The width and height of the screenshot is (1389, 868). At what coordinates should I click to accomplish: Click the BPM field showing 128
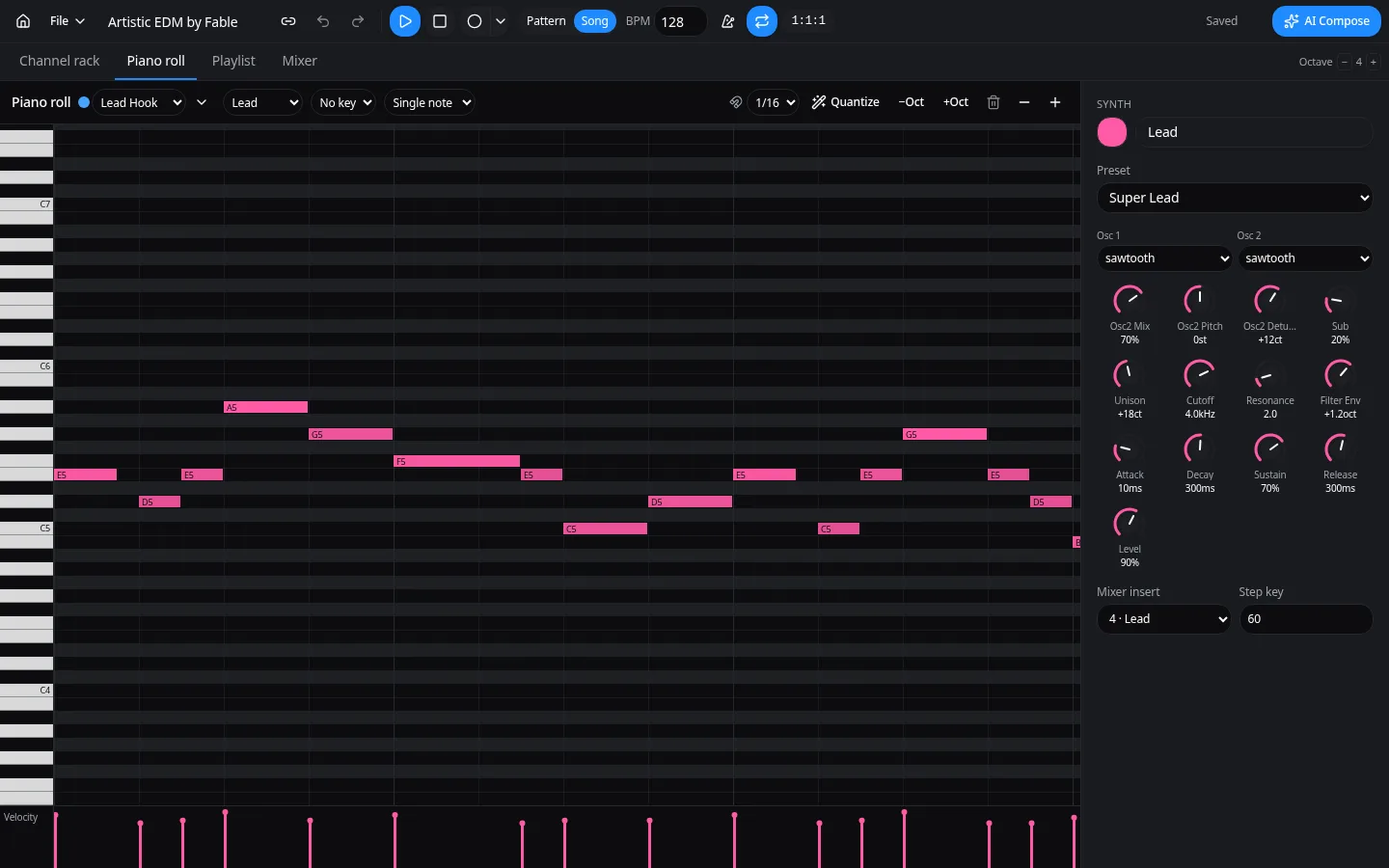coord(680,21)
